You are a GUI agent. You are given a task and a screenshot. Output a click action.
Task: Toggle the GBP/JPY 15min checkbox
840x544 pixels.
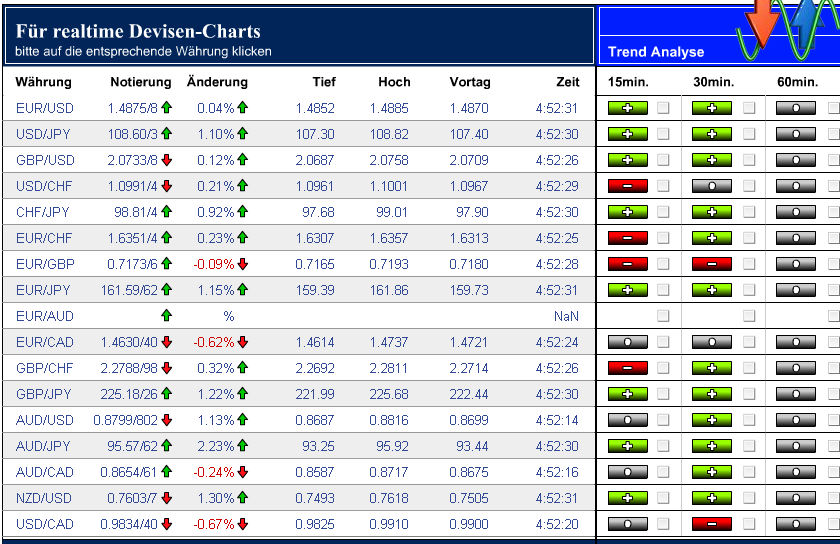[663, 393]
